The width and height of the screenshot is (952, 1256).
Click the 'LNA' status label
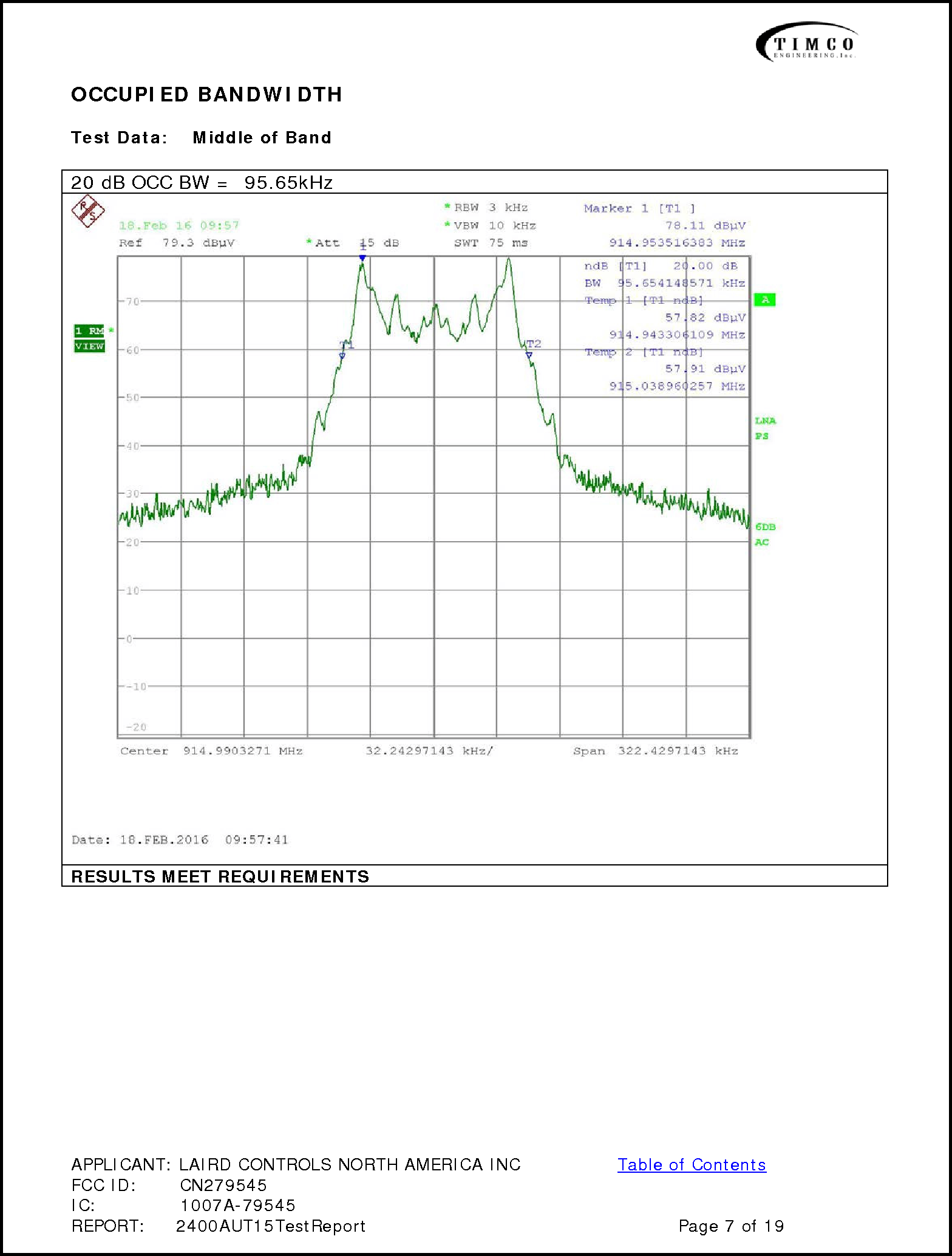click(765, 421)
